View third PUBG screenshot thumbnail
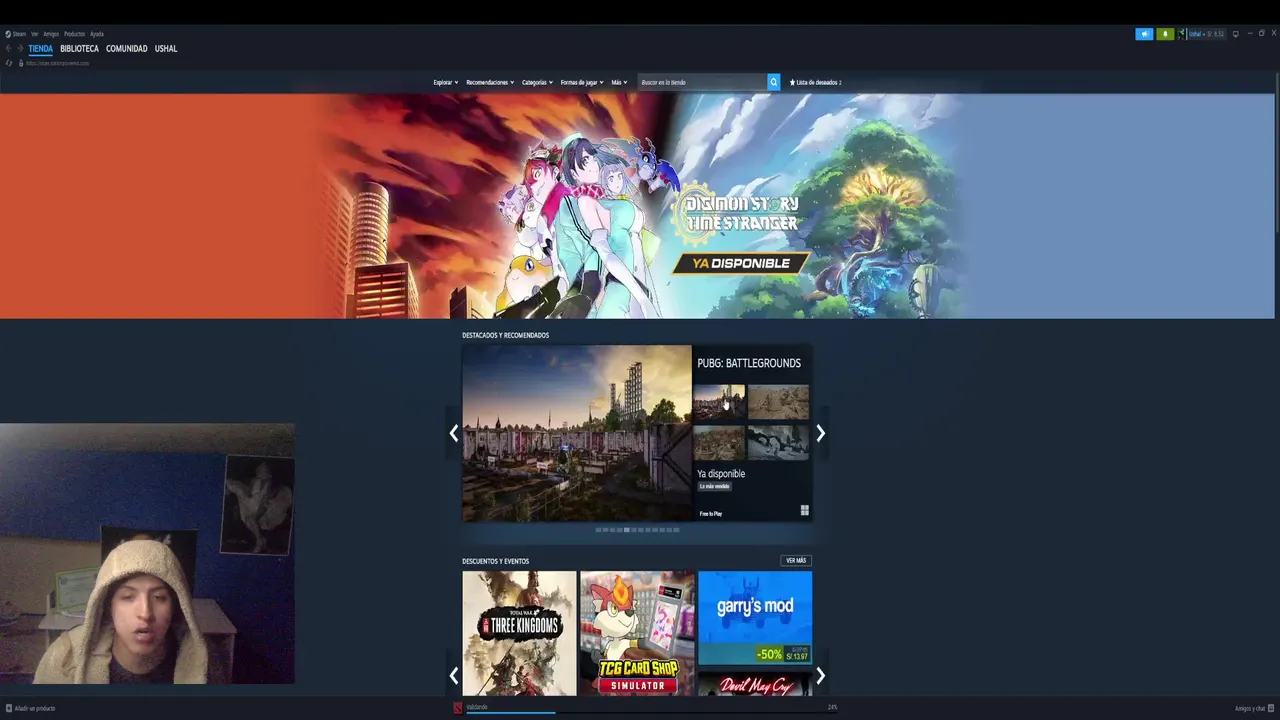The height and width of the screenshot is (720, 1280). click(x=720, y=442)
